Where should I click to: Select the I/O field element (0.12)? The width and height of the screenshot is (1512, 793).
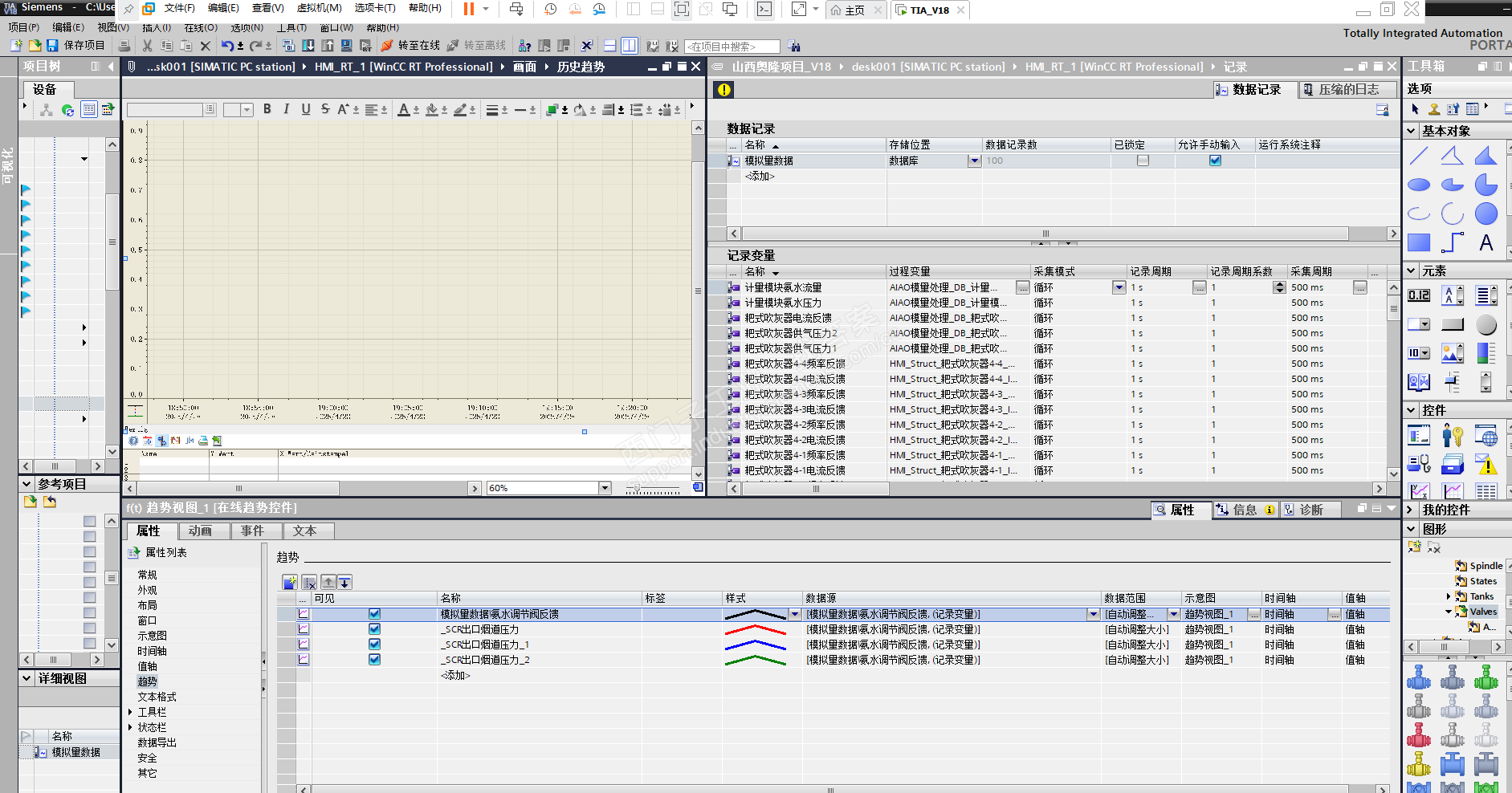pos(1419,295)
